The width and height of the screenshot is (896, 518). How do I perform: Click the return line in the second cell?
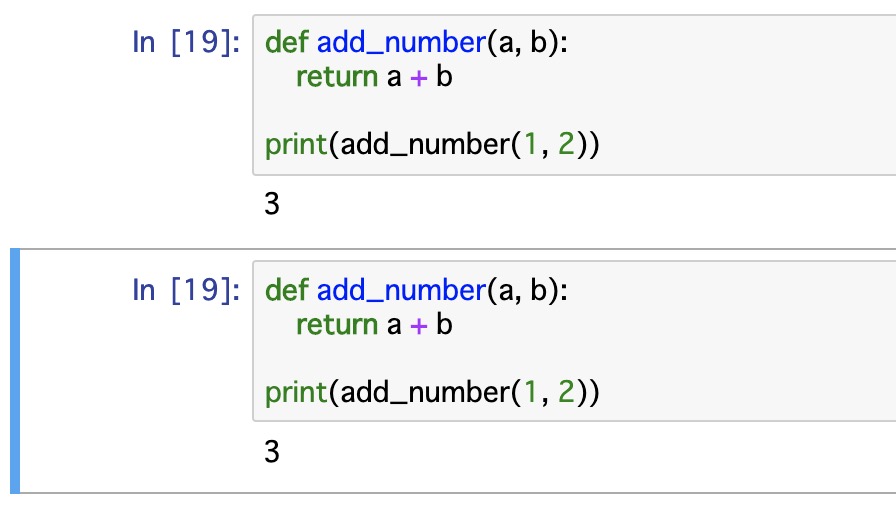point(374,325)
